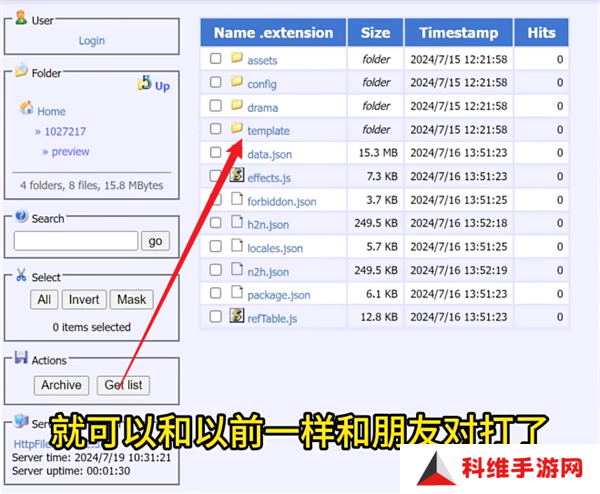Click timestamp 2024/7/16 13:52:18
The image size is (600, 494).
pos(459,223)
